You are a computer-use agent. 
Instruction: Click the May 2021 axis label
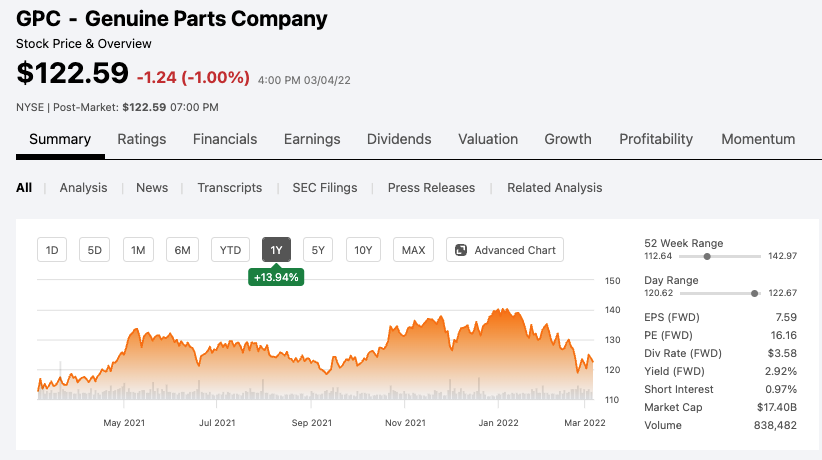point(124,423)
